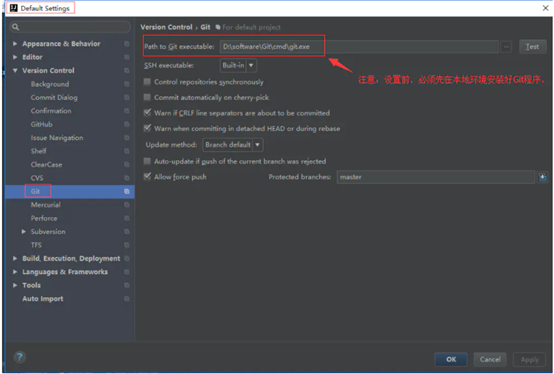
Task: Expand the Appearance & Behavior section
Action: tap(15, 44)
